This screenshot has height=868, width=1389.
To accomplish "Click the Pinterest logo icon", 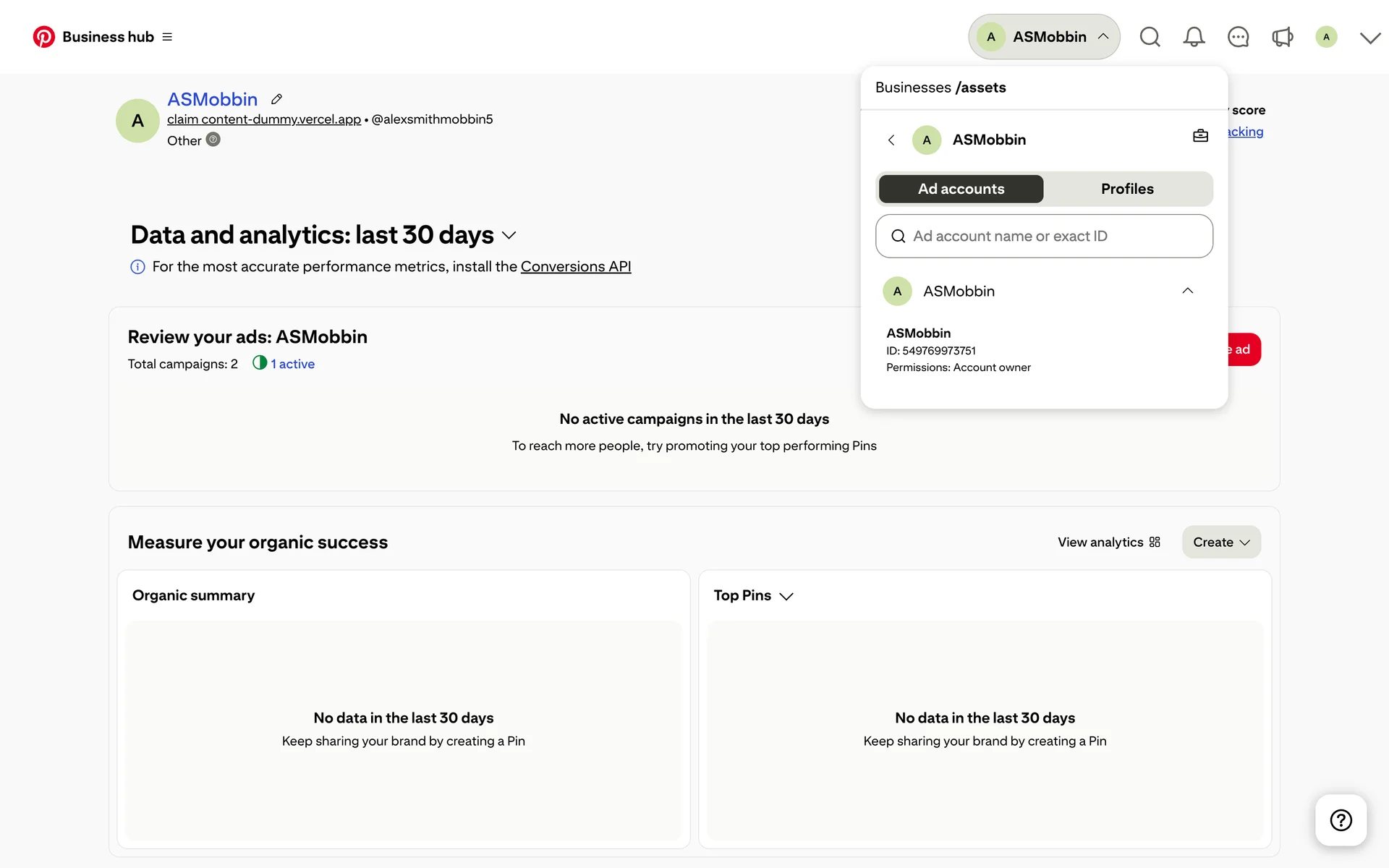I will click(x=43, y=37).
